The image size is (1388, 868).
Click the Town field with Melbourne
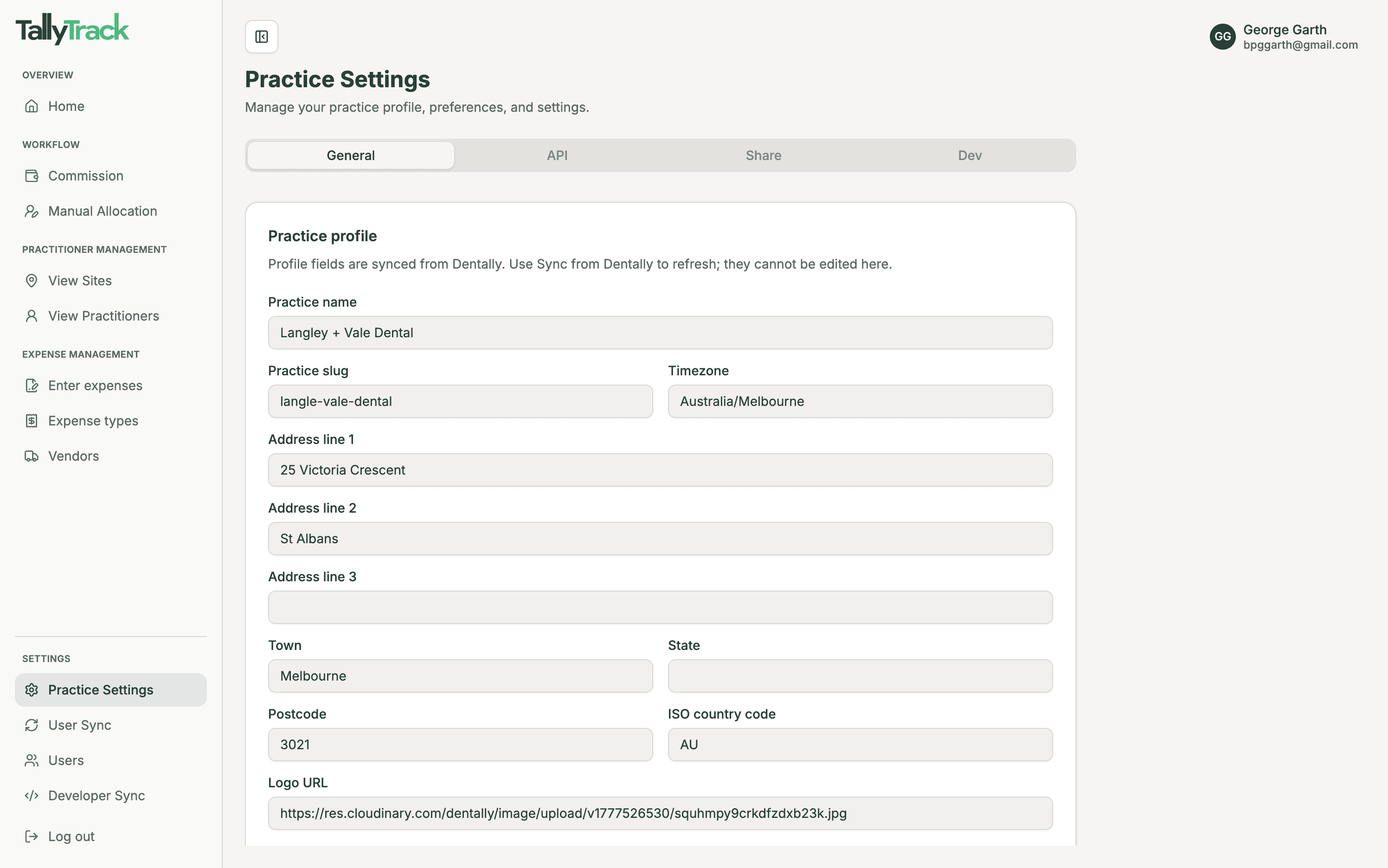(x=460, y=675)
